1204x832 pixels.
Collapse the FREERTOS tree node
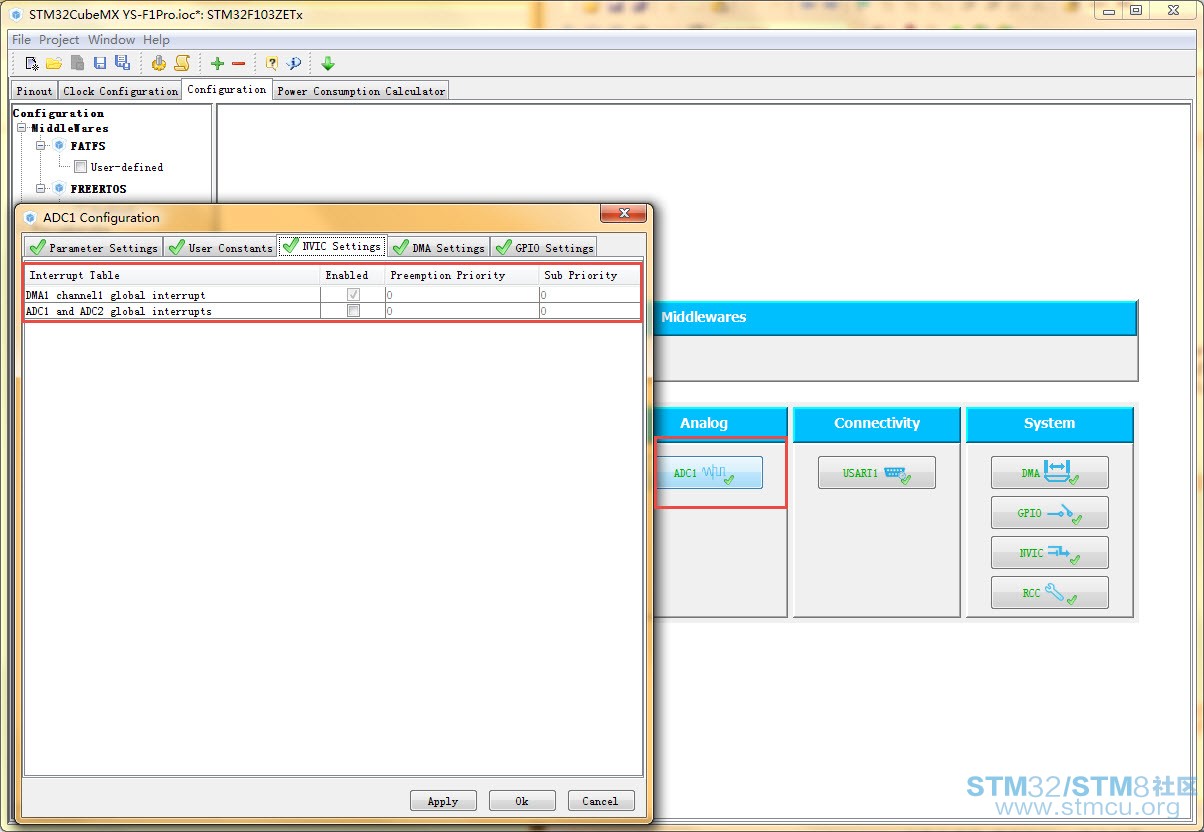click(41, 188)
